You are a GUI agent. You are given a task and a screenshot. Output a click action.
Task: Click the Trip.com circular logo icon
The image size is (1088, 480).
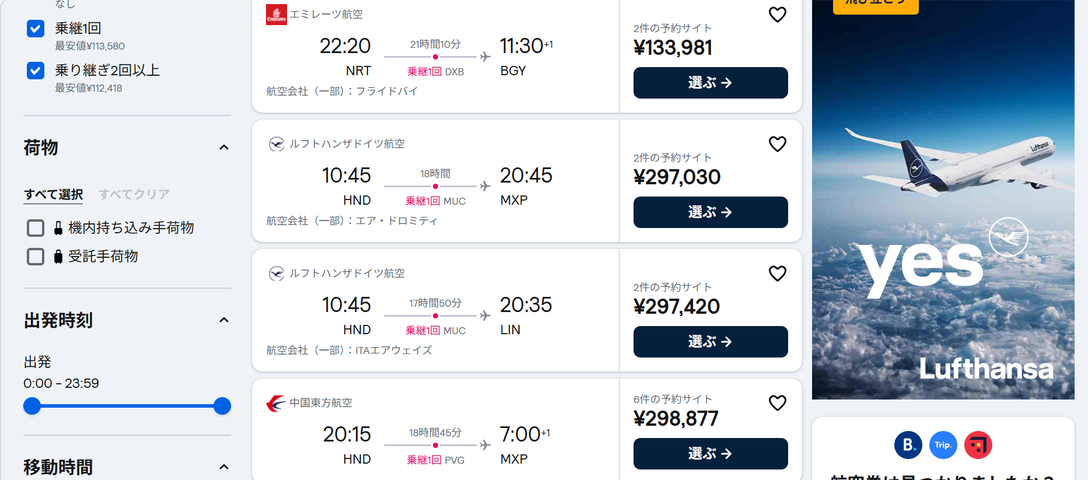click(943, 444)
